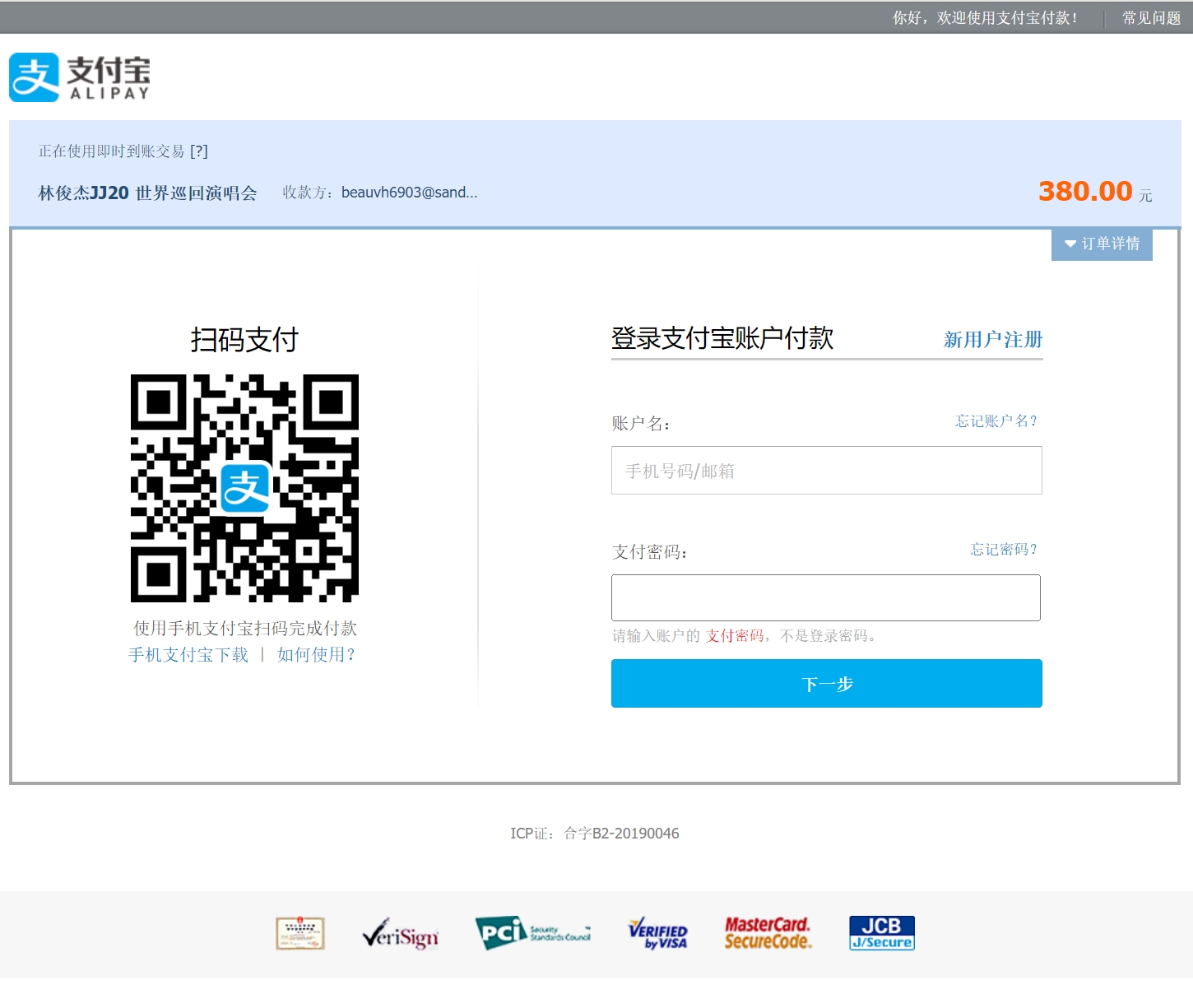Focus the 手机号码/邮箱 account name field
Image resolution: width=1193 pixels, height=1008 pixels.
826,471
